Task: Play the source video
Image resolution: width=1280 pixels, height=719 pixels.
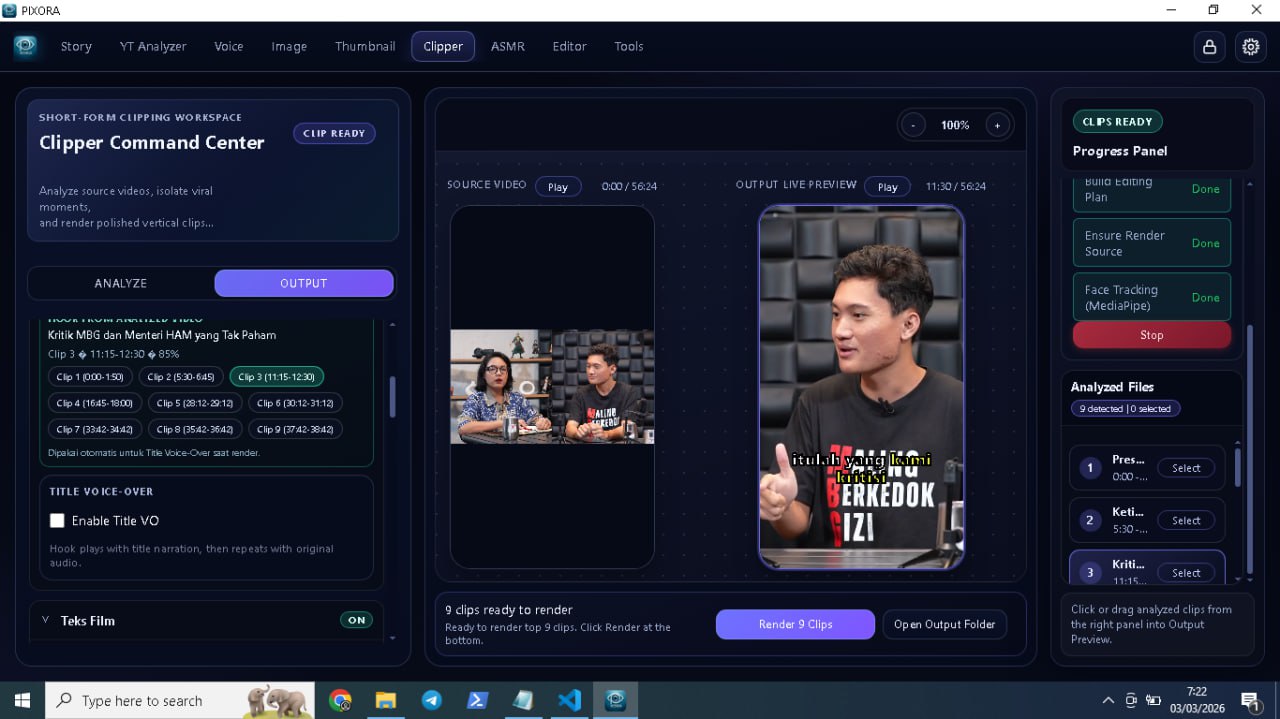Action: pos(558,186)
